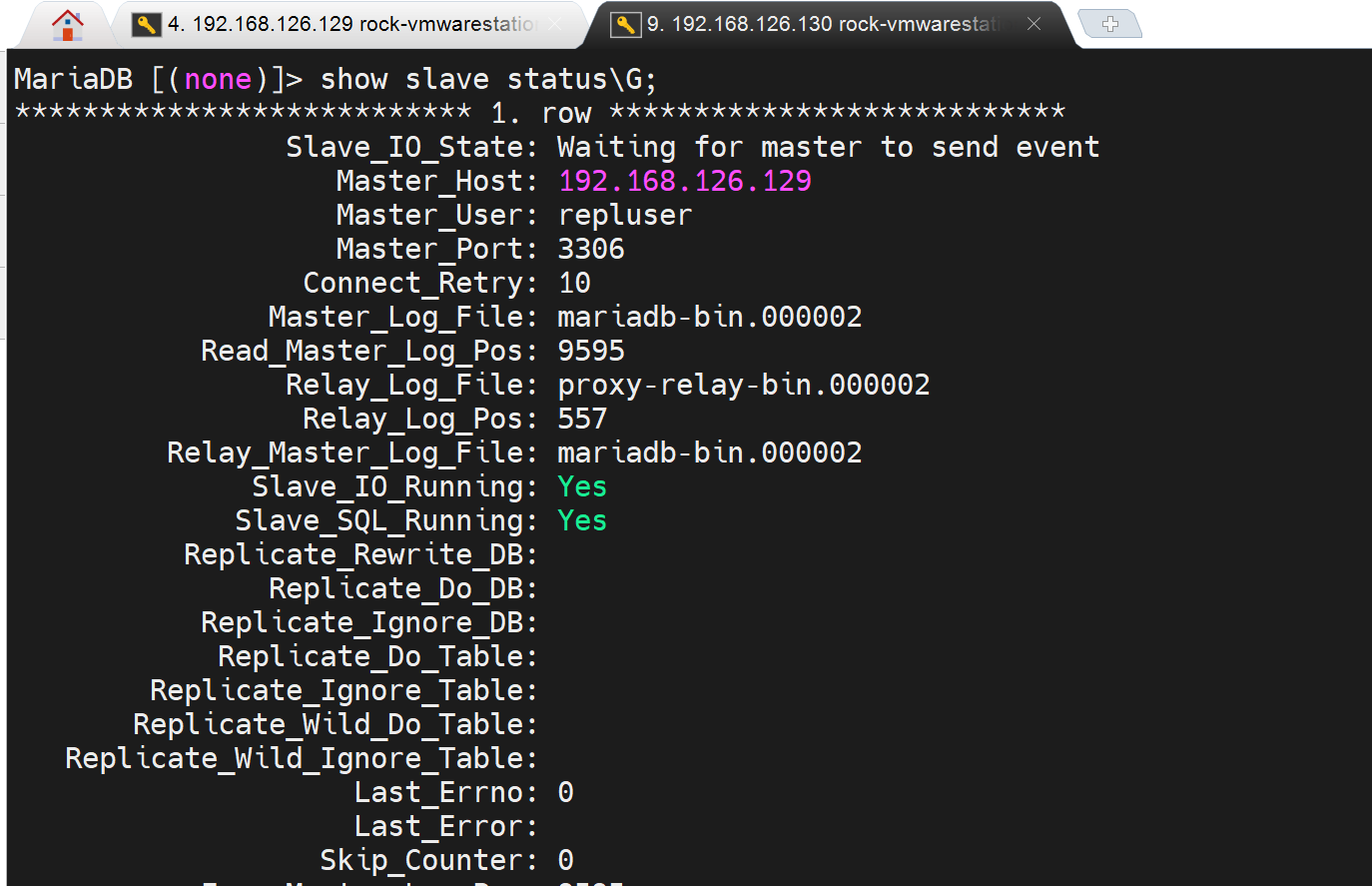Click the green Yes after Slave_IO_Running

point(582,486)
